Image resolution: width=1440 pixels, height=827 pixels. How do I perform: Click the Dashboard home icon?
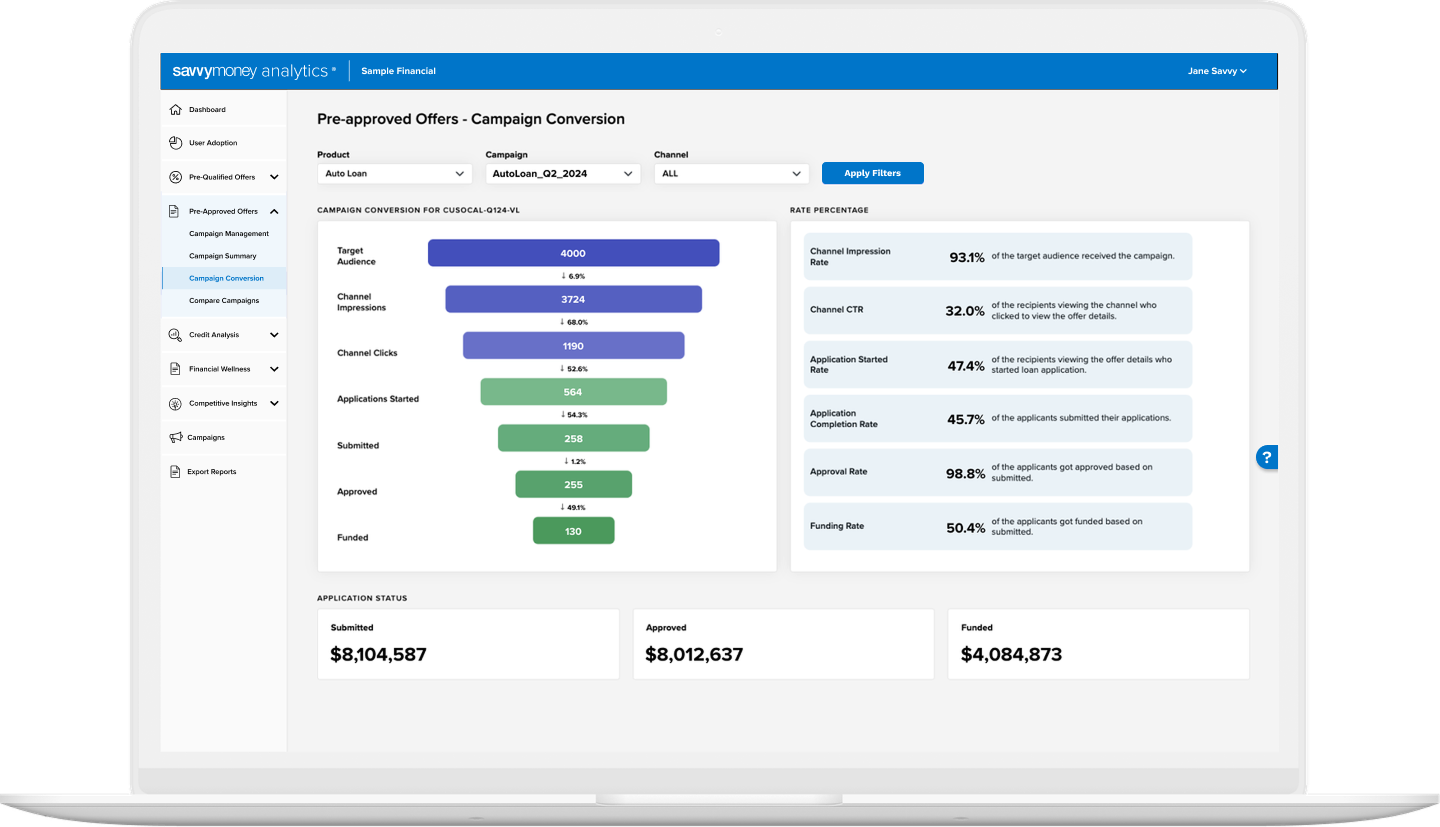(176, 110)
